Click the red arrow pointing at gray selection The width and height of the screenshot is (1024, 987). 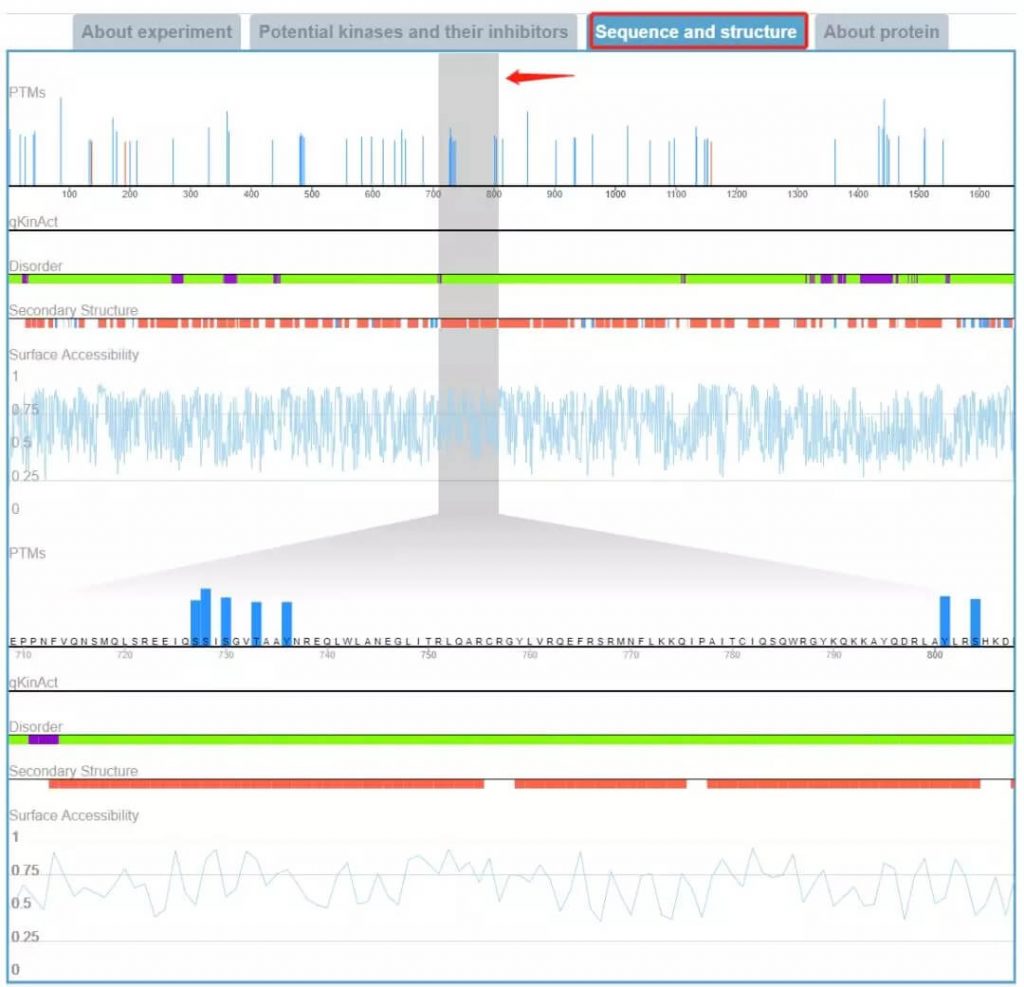pyautogui.click(x=541, y=77)
